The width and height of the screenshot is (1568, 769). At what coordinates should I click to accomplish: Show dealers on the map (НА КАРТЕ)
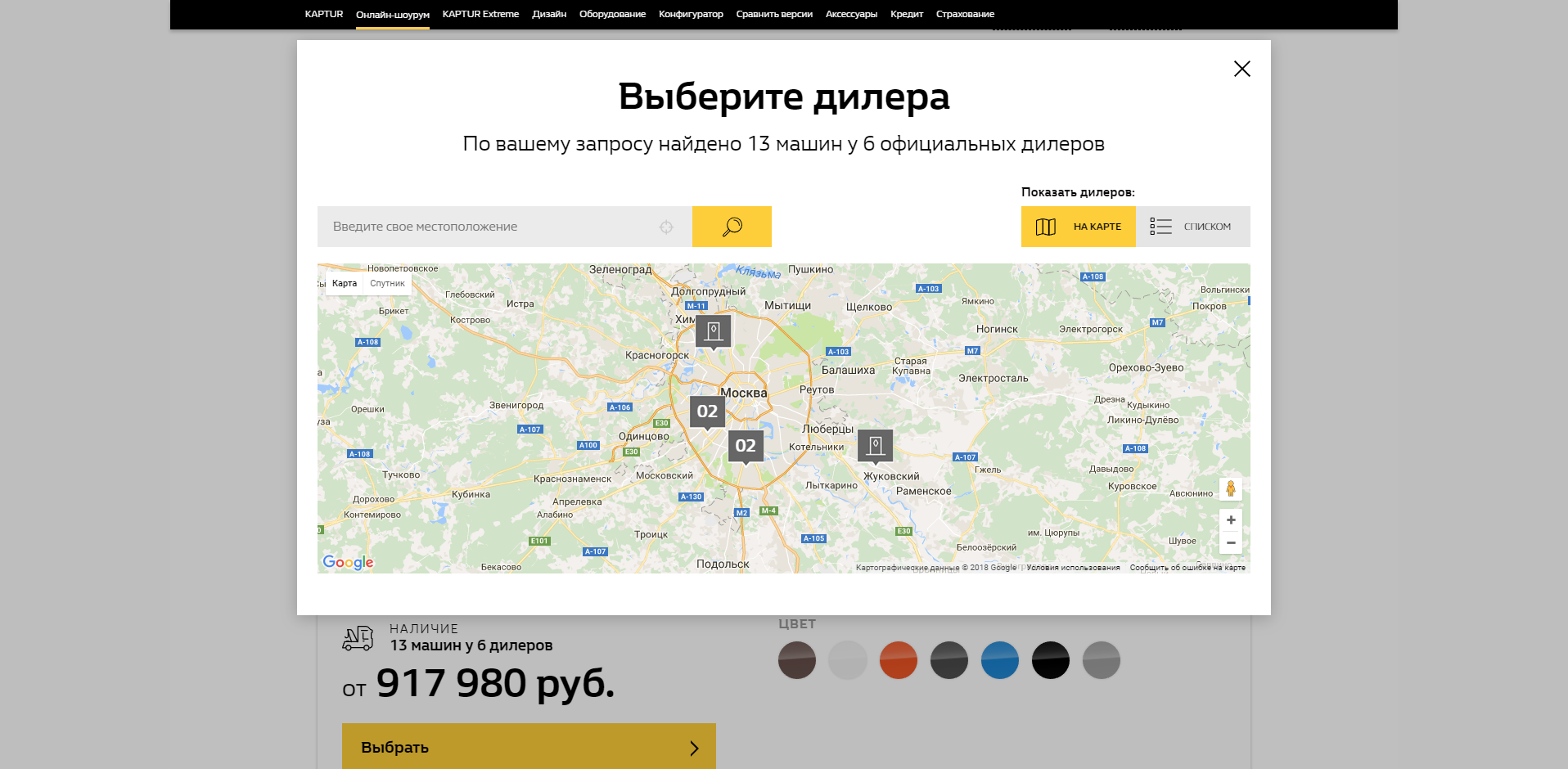tap(1078, 227)
